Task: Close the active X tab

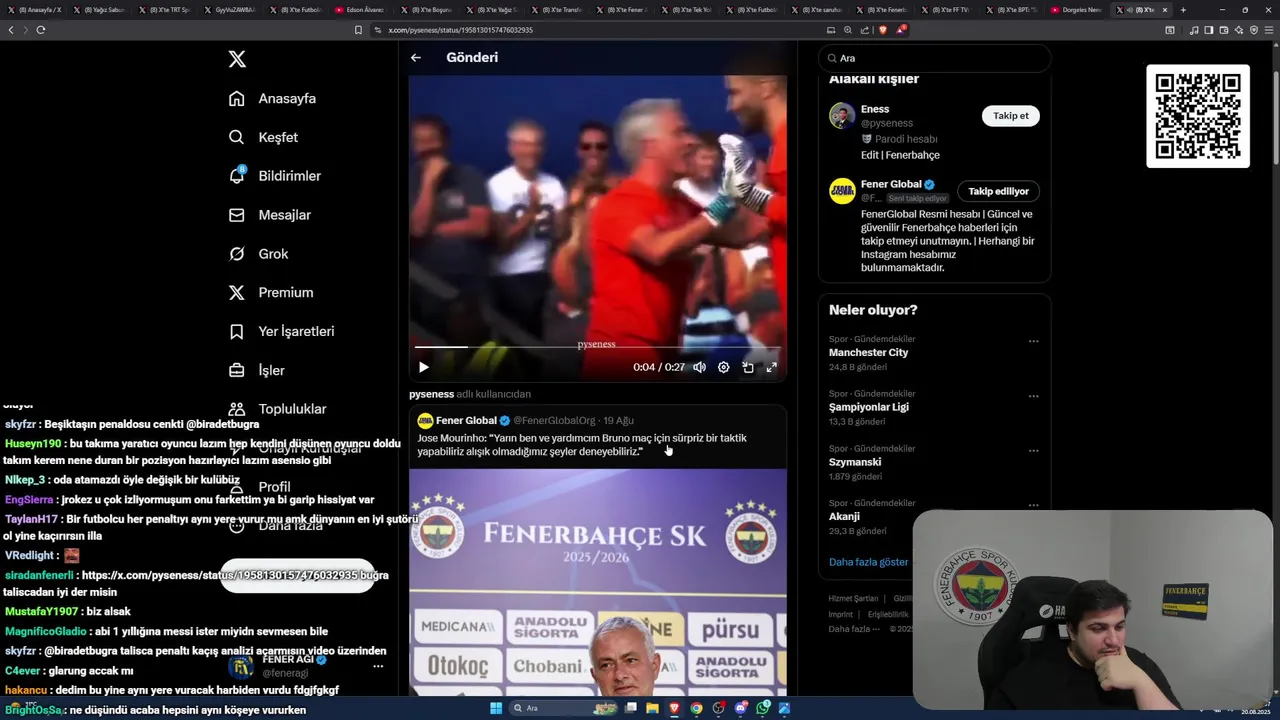Action: point(1165,10)
